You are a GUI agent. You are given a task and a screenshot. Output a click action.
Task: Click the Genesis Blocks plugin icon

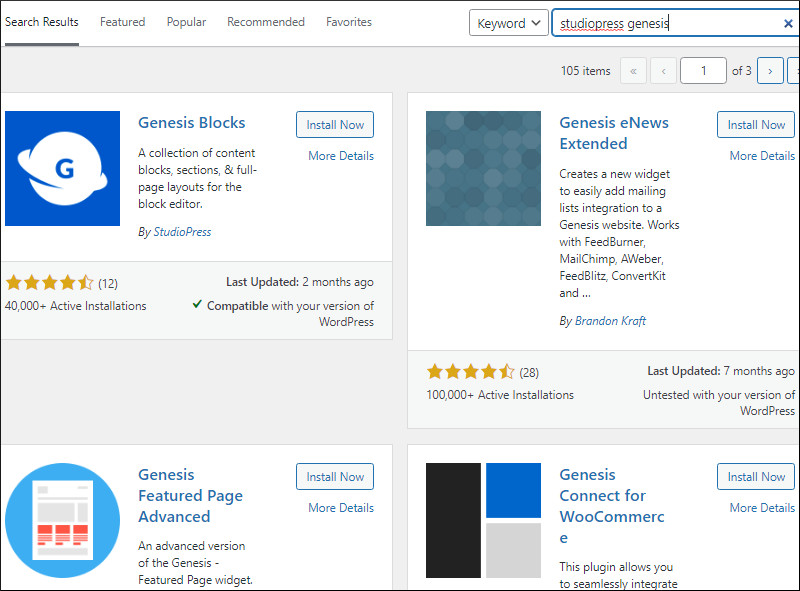tap(62, 168)
